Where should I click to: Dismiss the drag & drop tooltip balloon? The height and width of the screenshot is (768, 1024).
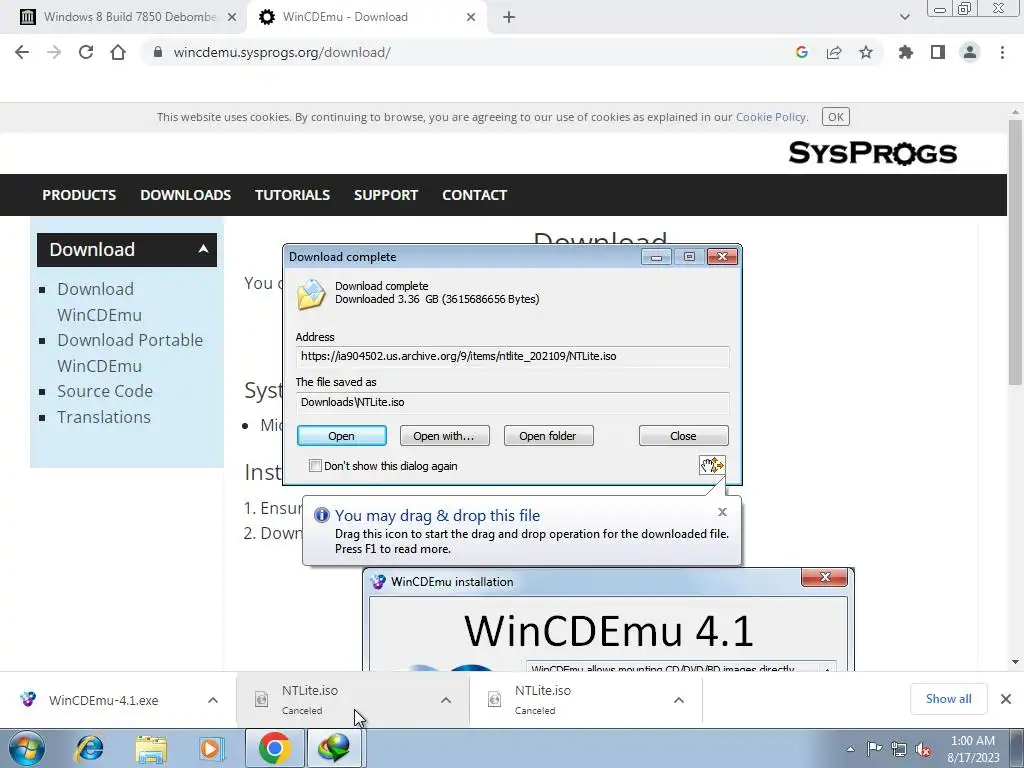click(x=722, y=512)
